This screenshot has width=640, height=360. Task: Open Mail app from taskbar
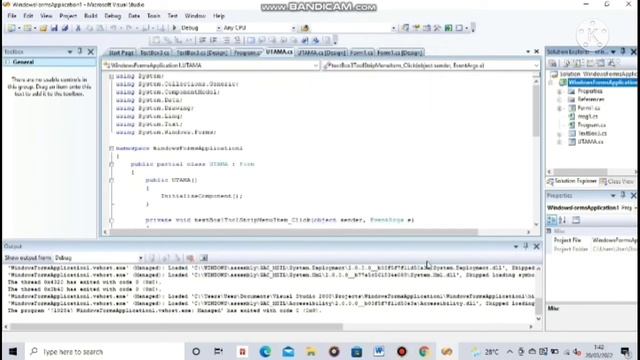tap(288, 351)
